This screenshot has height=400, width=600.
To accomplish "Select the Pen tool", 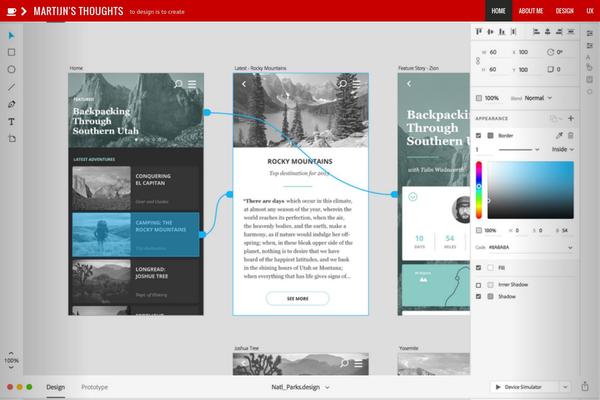I will pos(11,104).
